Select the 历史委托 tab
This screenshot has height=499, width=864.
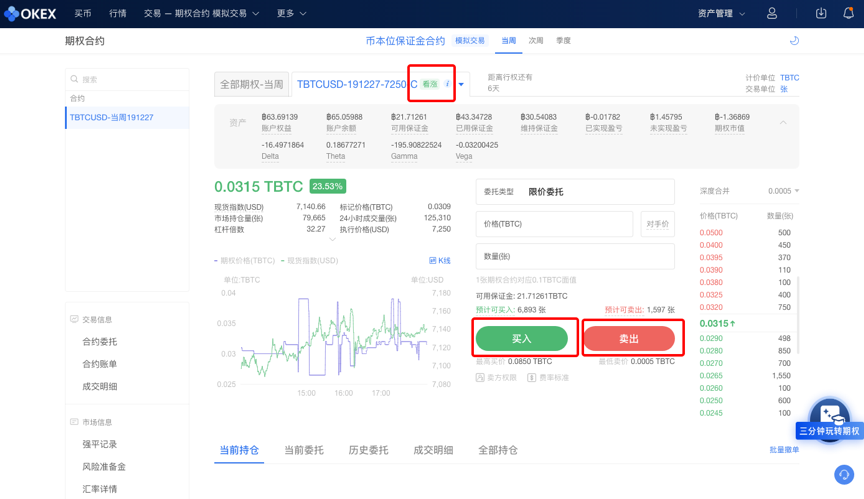tap(368, 450)
